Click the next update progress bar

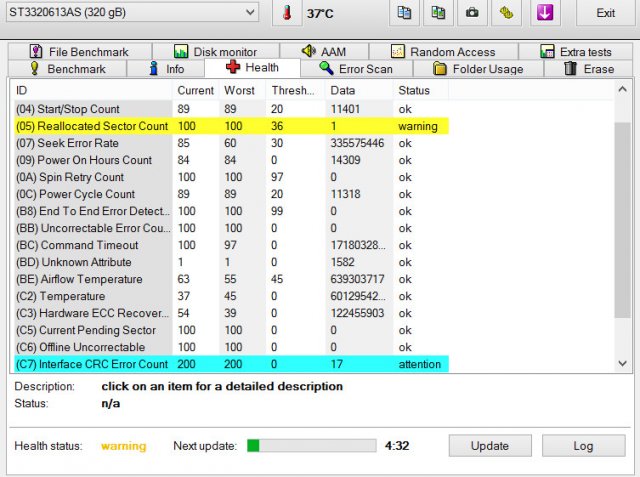coord(311,446)
